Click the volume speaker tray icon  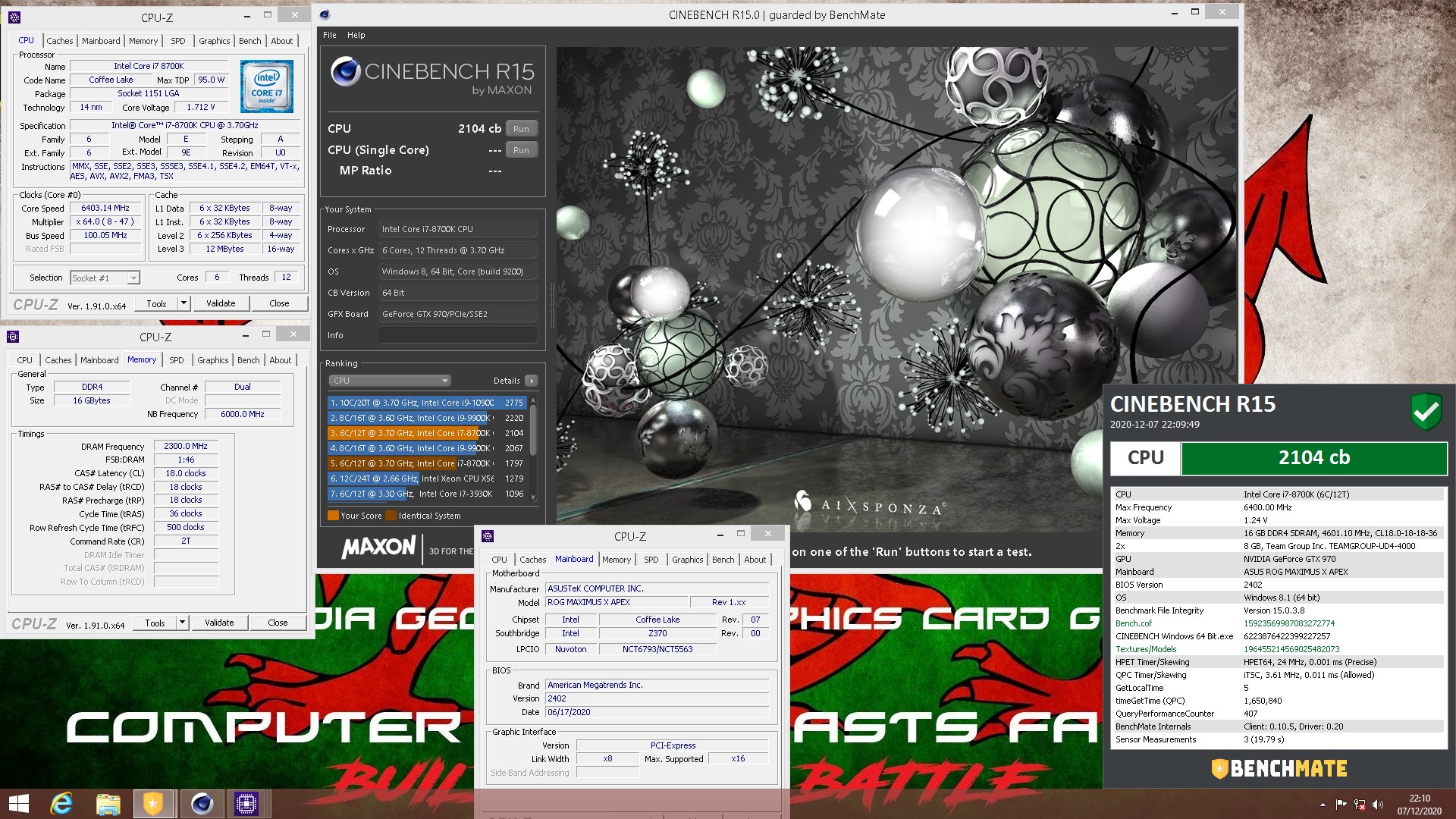point(1377,805)
